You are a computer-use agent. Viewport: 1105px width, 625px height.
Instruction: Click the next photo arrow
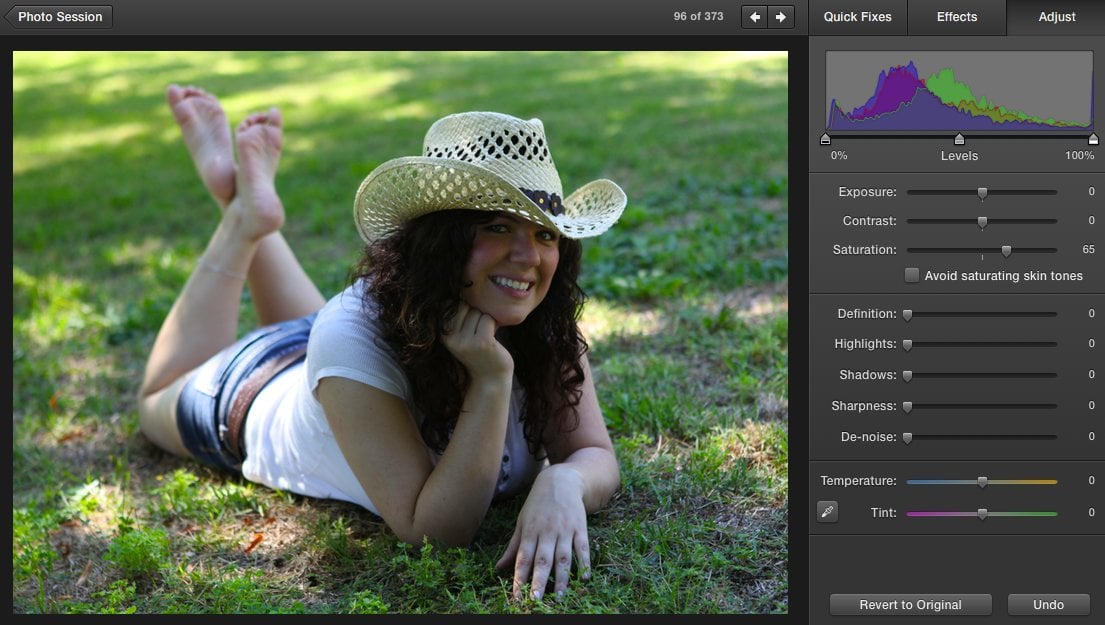click(x=781, y=17)
